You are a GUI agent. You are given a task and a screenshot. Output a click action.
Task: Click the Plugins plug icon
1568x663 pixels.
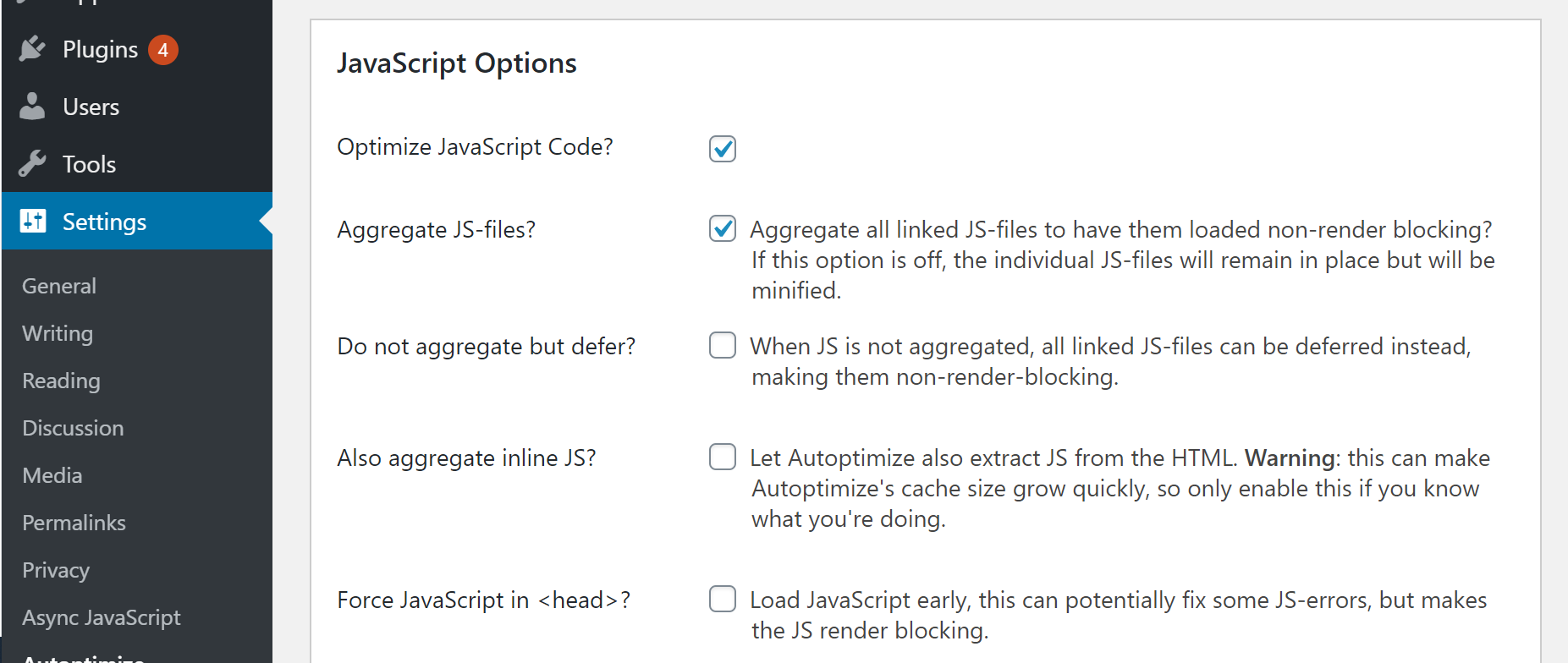point(32,49)
